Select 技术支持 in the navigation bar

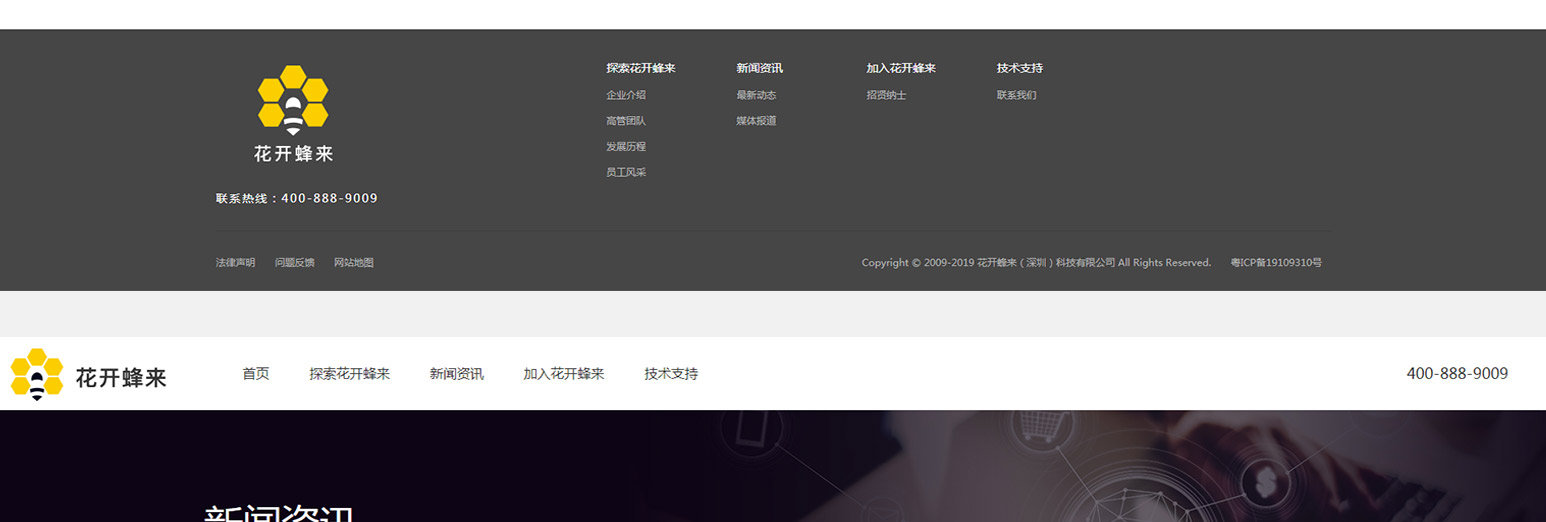671,374
